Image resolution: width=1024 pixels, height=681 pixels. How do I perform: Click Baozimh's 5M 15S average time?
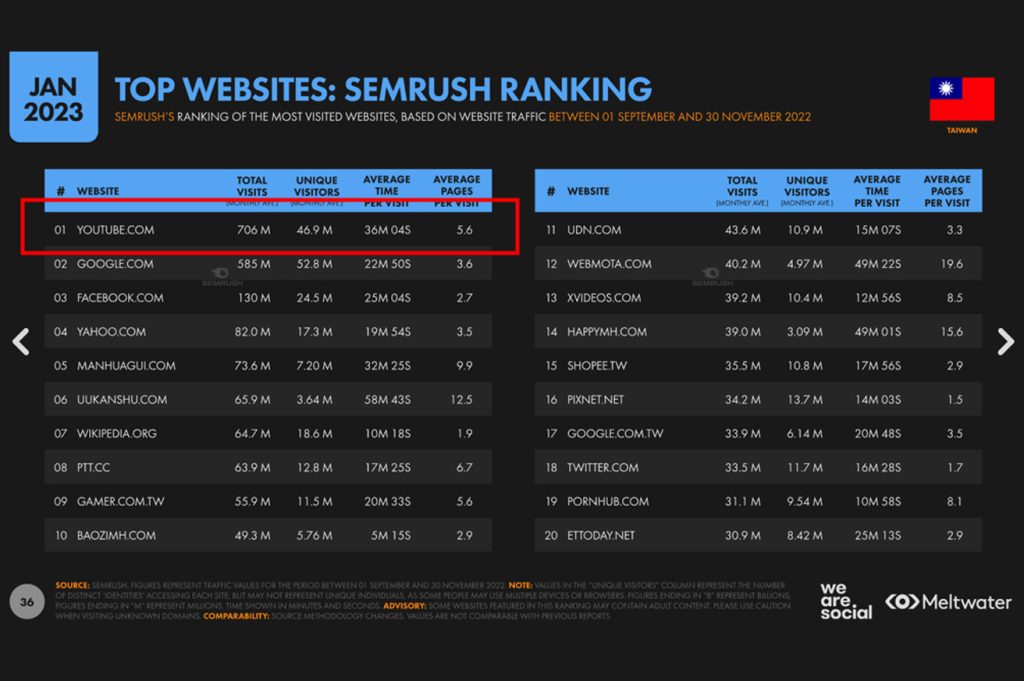click(x=391, y=535)
